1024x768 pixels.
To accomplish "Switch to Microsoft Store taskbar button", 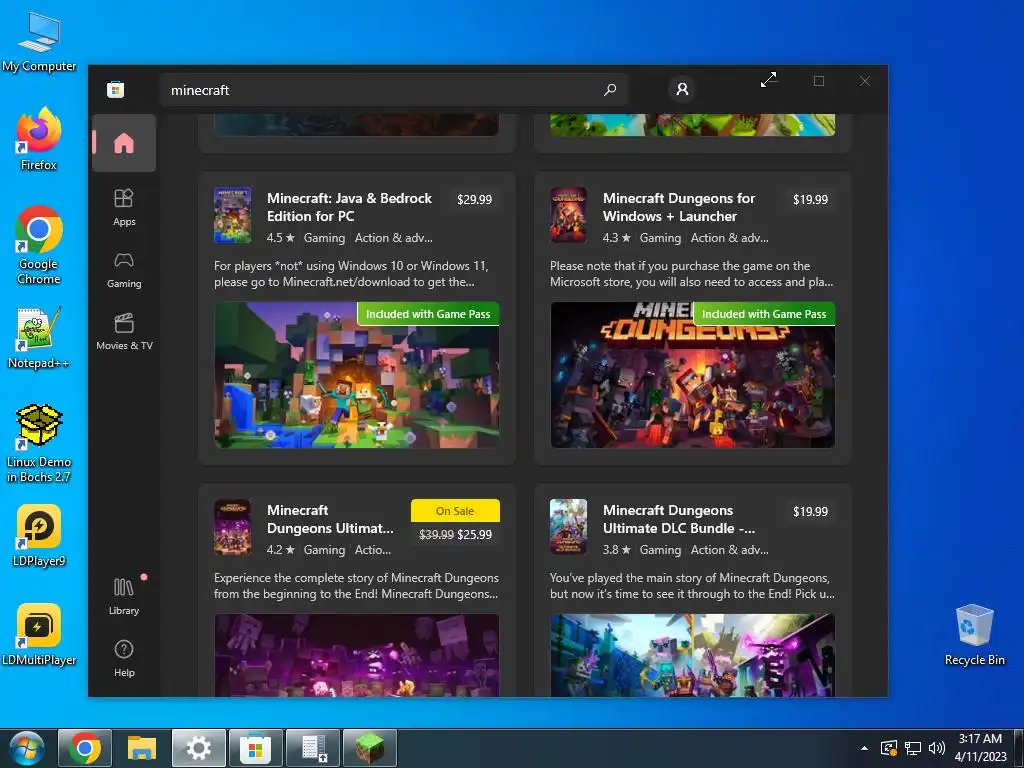I will [255, 748].
